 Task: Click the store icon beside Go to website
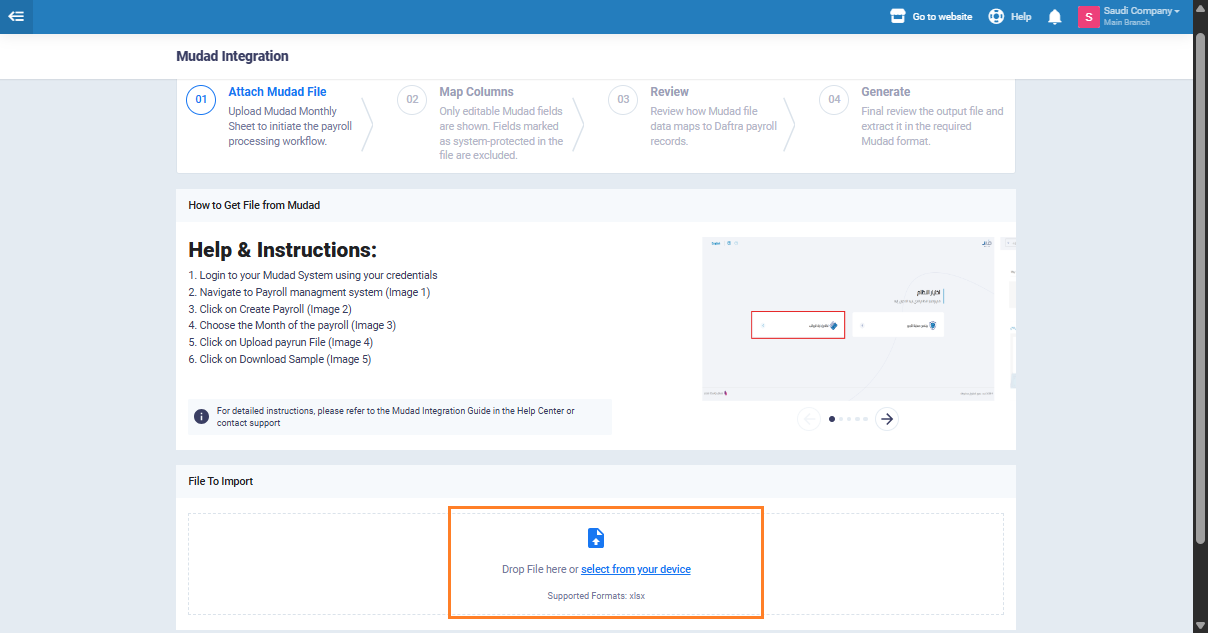[898, 17]
